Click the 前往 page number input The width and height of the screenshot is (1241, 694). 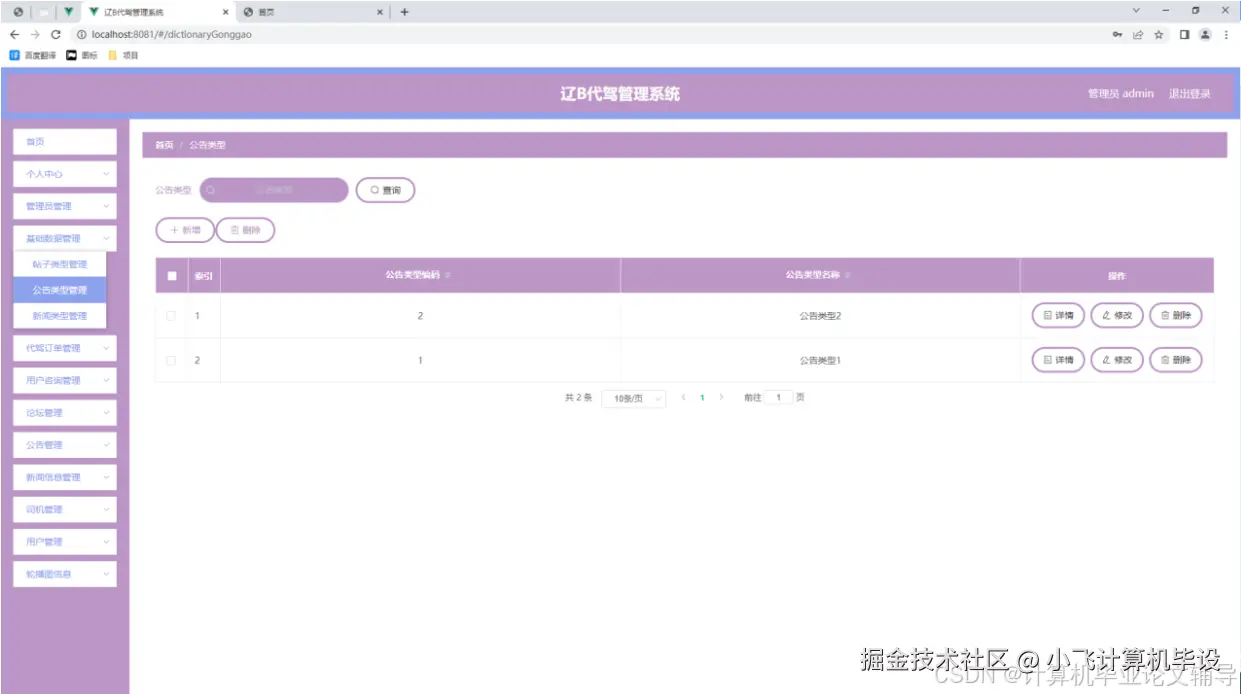779,398
